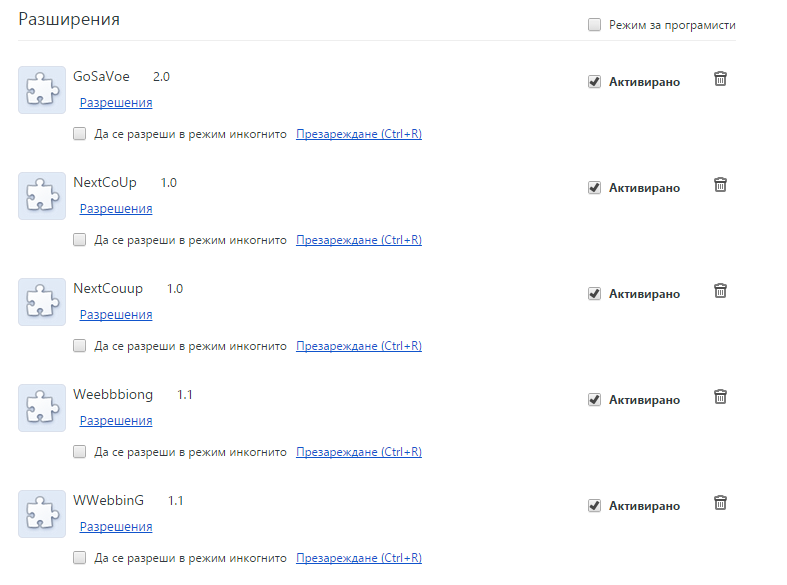Click the NextCoUp puzzle piece icon
The width and height of the screenshot is (787, 585).
[x=42, y=196]
